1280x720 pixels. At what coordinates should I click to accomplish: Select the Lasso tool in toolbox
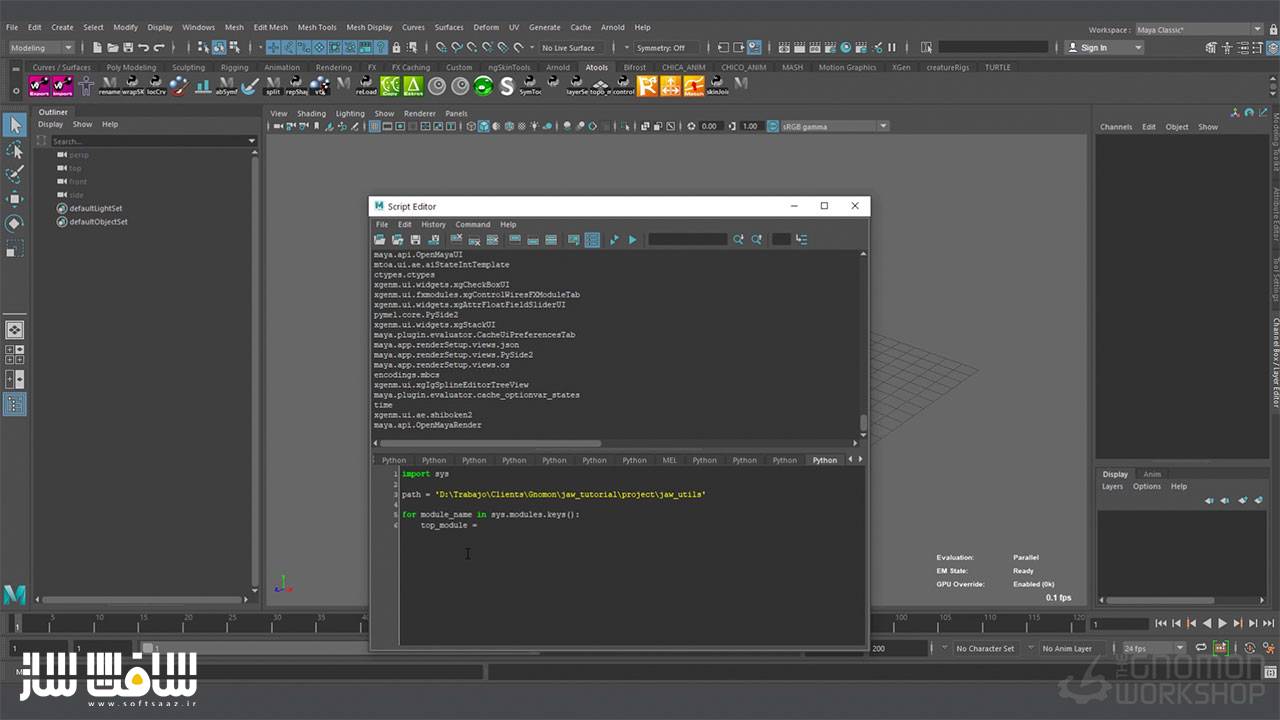[x=14, y=150]
